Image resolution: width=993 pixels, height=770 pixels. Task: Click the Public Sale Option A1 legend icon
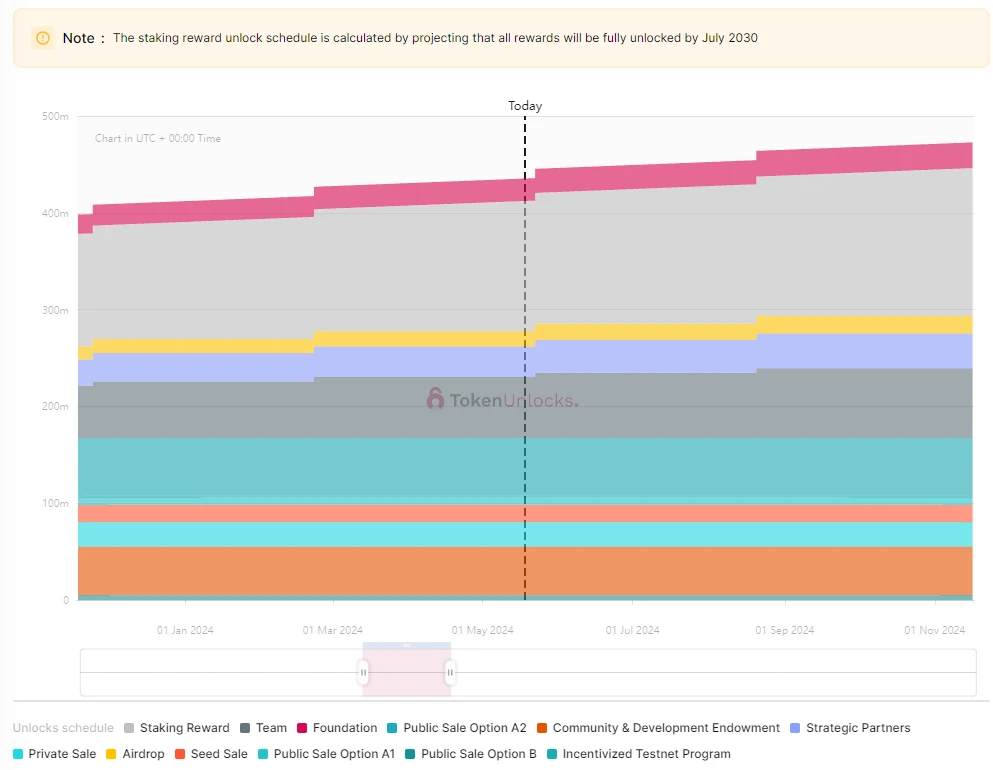[263, 754]
